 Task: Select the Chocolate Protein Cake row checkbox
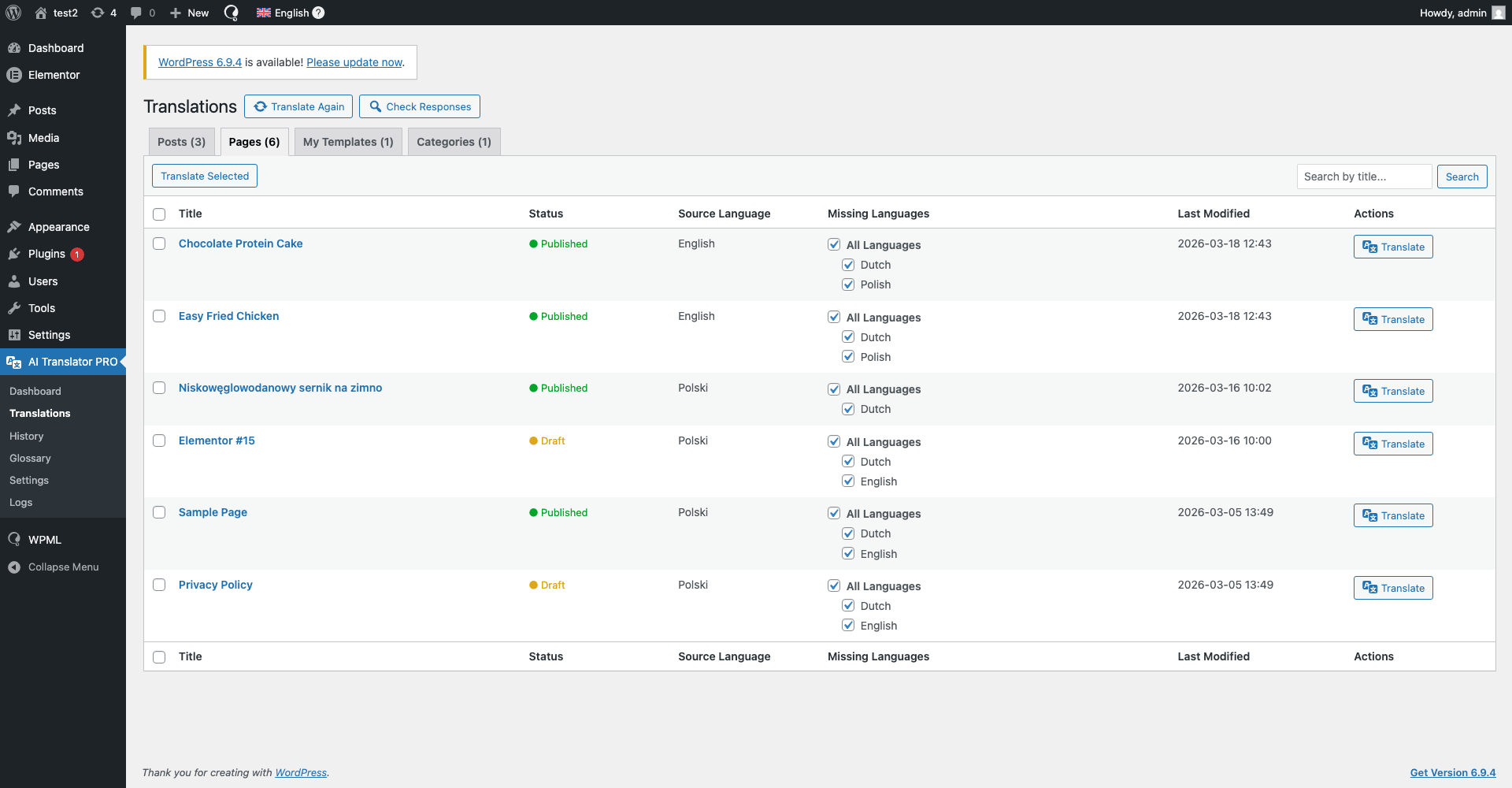coord(159,244)
